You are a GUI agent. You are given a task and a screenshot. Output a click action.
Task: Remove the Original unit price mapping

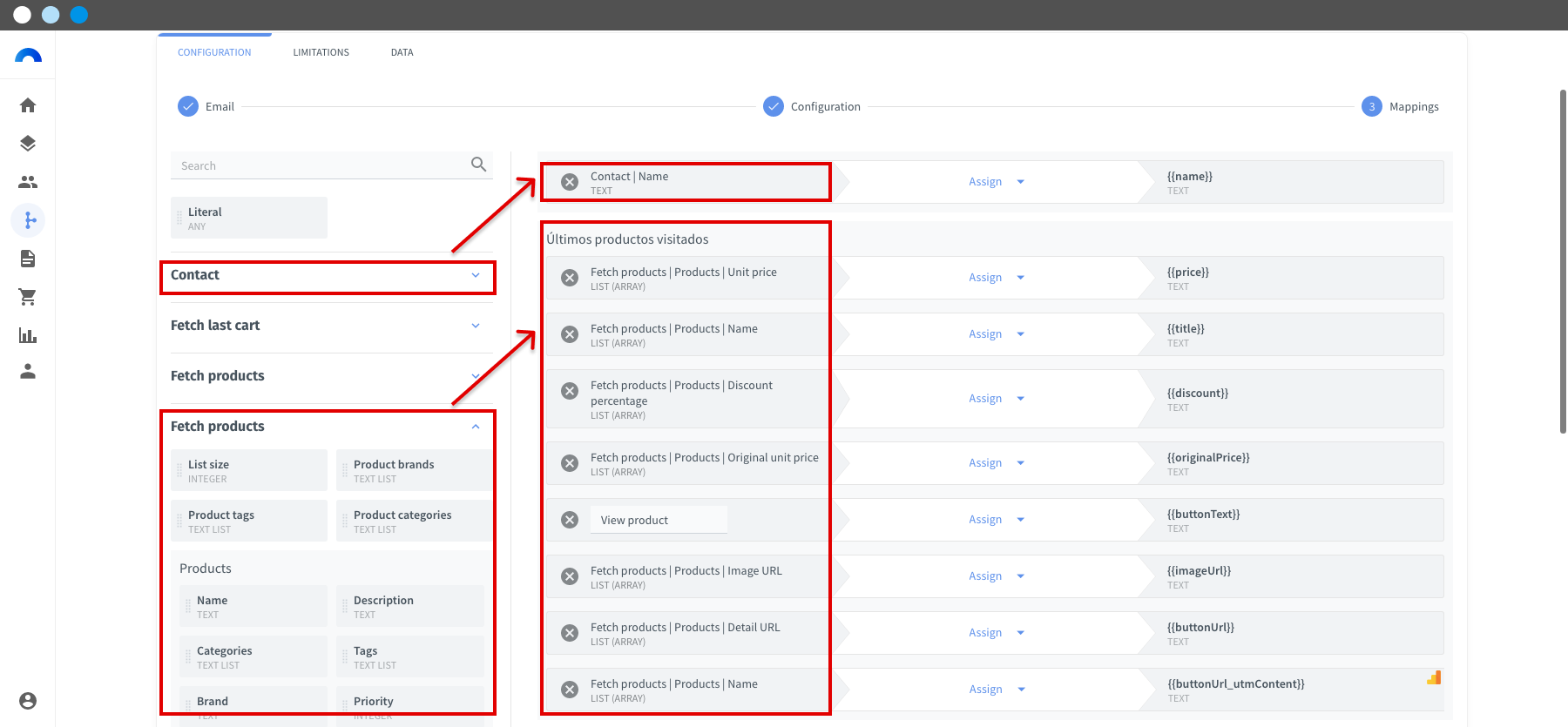click(570, 463)
